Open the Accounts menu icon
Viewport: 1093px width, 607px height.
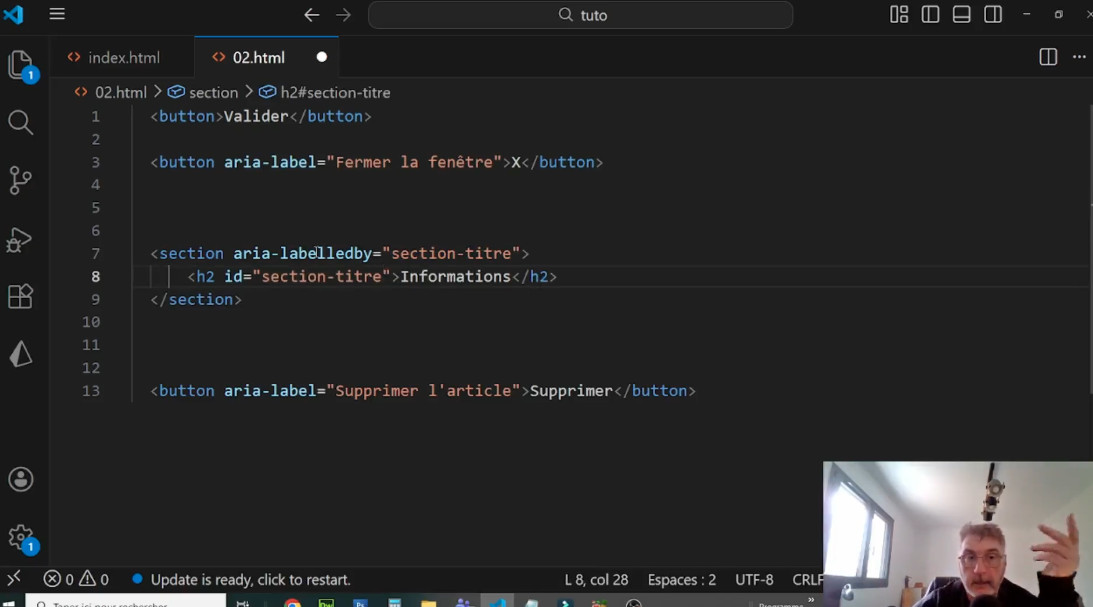pos(21,479)
